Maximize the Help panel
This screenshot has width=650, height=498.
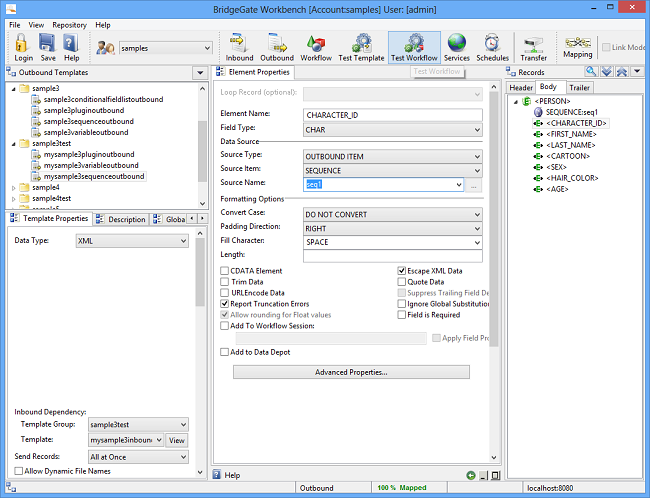click(495, 476)
